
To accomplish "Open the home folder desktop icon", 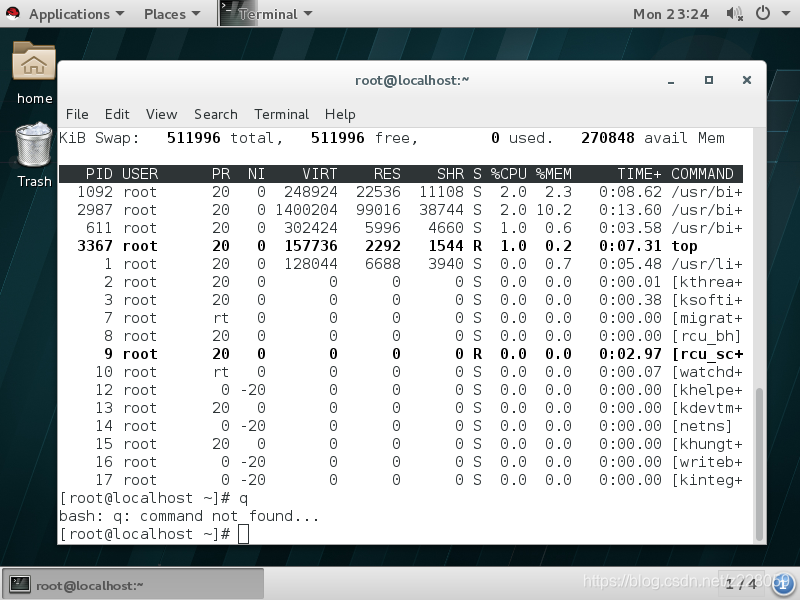I will coord(34,61).
